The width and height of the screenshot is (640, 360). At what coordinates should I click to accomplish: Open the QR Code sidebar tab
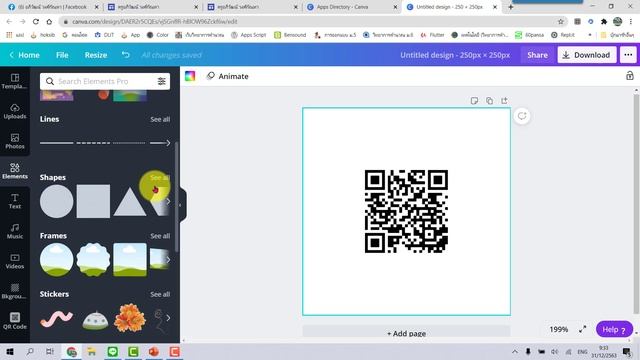tap(15, 321)
